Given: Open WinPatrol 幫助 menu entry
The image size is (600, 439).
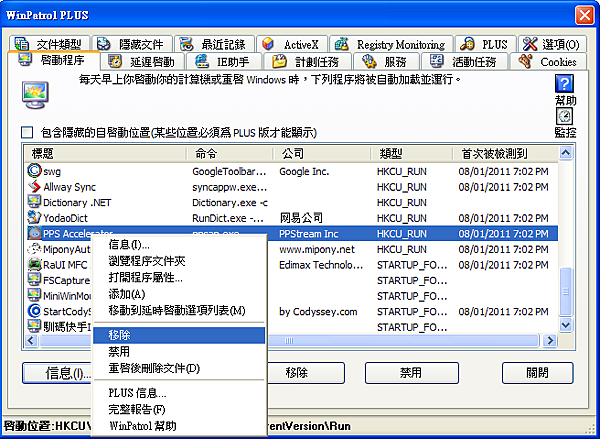Looking at the screenshot, I should click(x=179, y=426).
